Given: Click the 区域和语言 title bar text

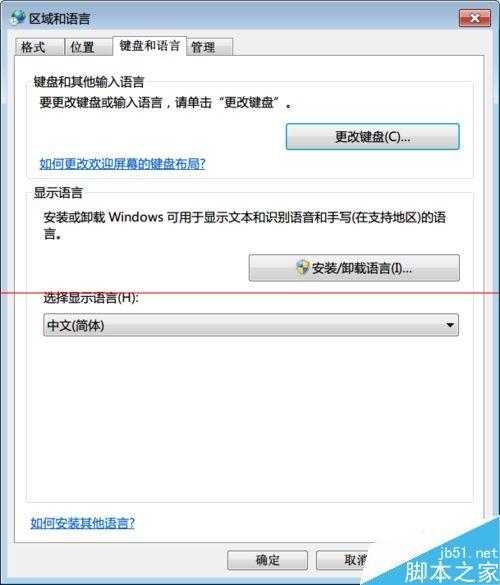Looking at the screenshot, I should pyautogui.click(x=60, y=19).
